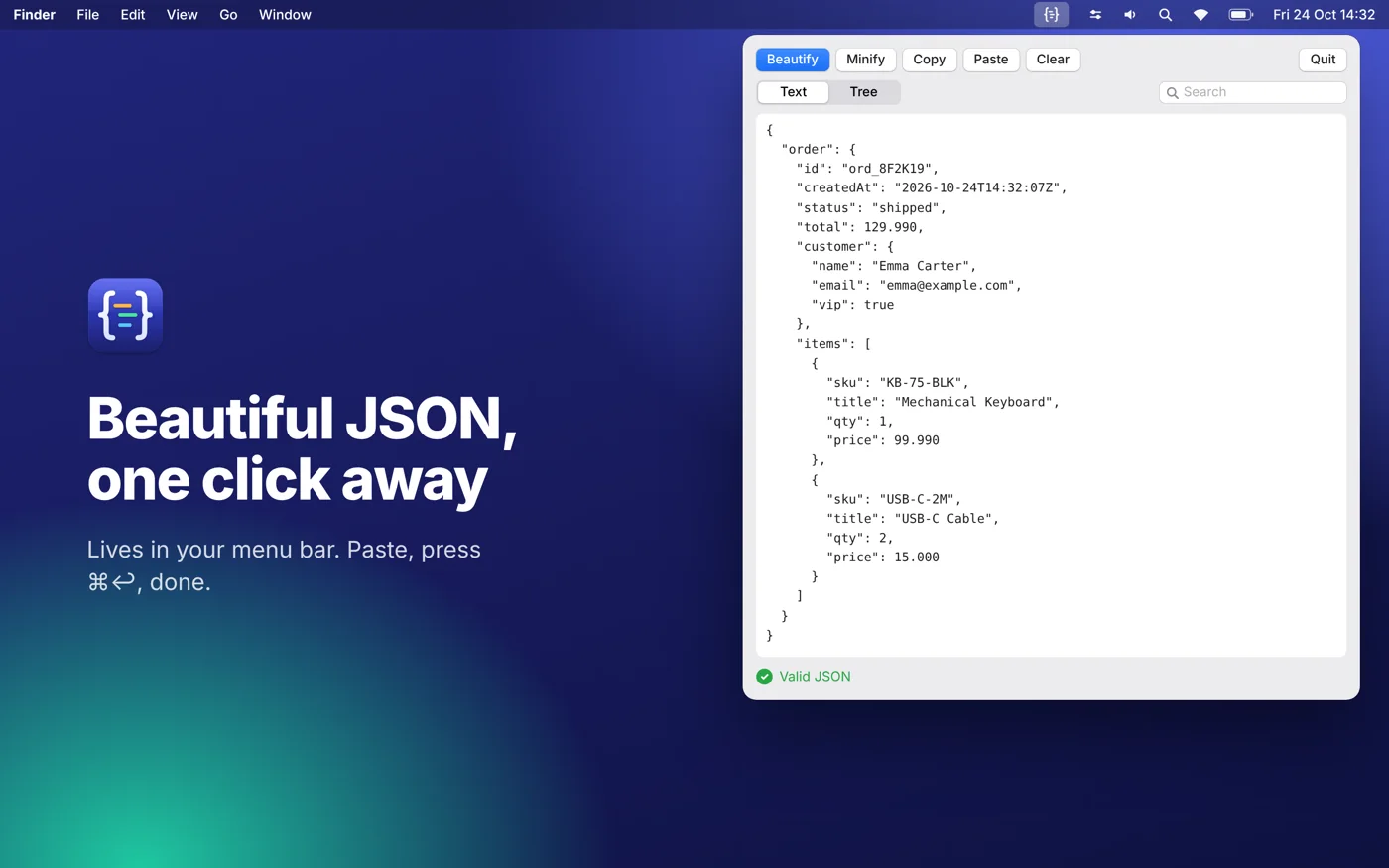Click the battery icon in the menu bar
Viewport: 1389px width, 868px height.
1240,15
